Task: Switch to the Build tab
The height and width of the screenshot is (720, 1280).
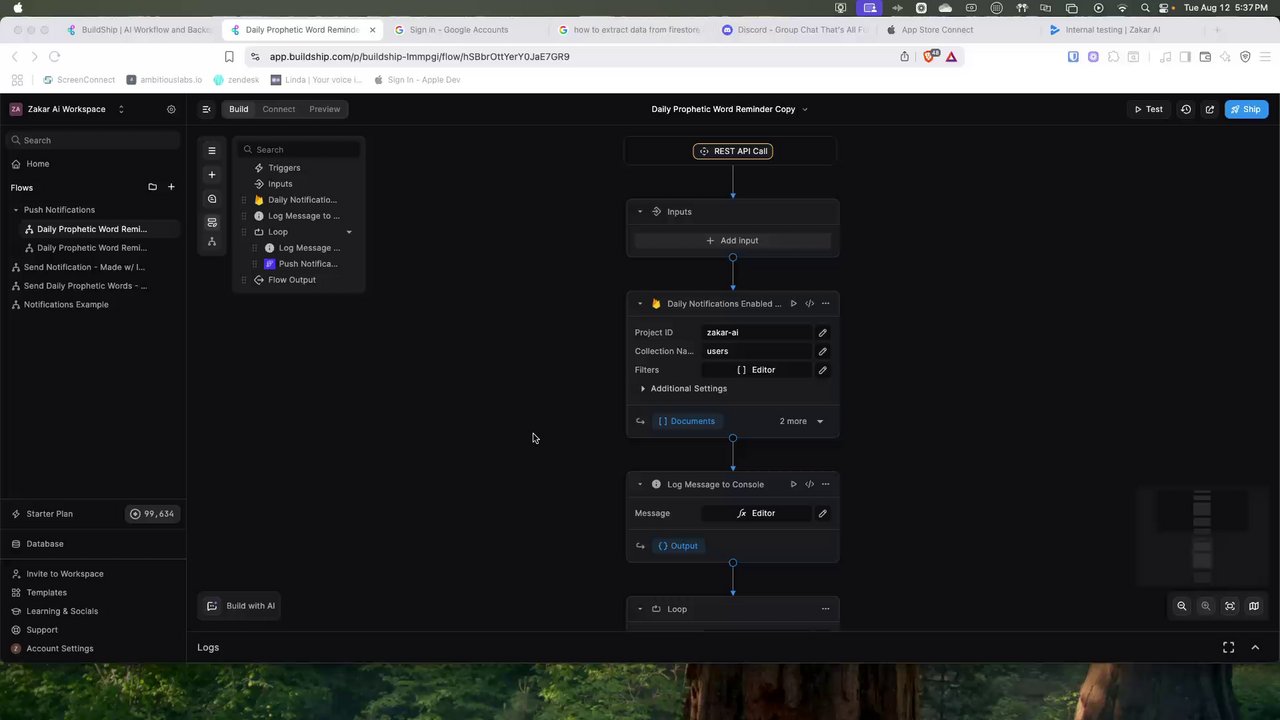Action: 238,109
